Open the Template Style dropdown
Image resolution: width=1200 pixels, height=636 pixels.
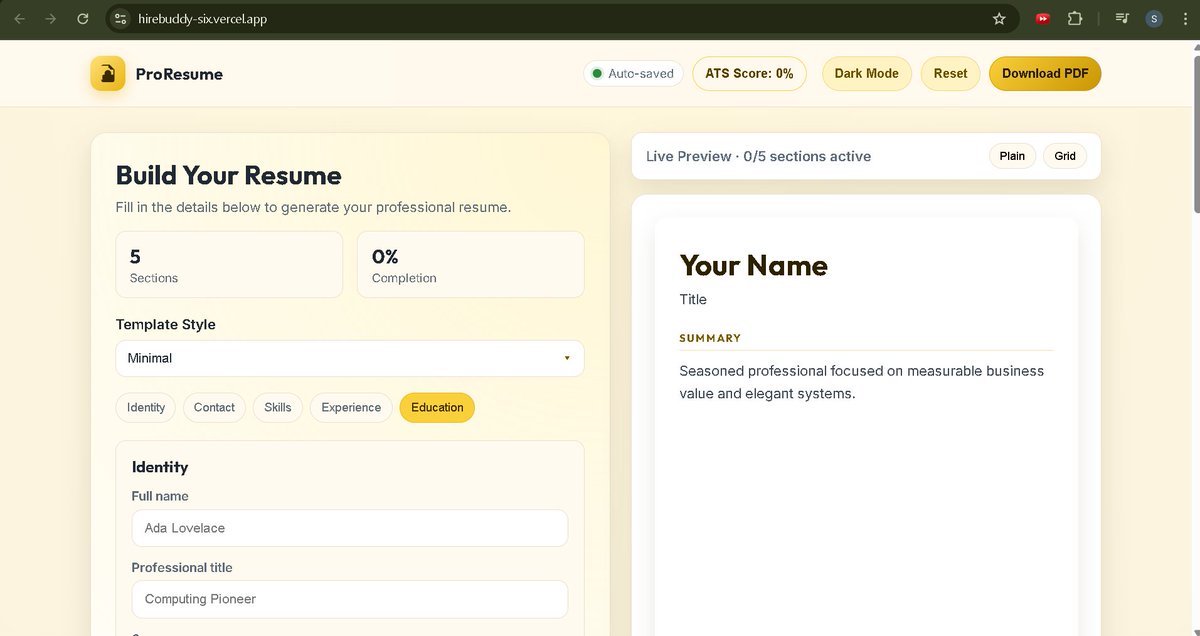click(x=350, y=358)
